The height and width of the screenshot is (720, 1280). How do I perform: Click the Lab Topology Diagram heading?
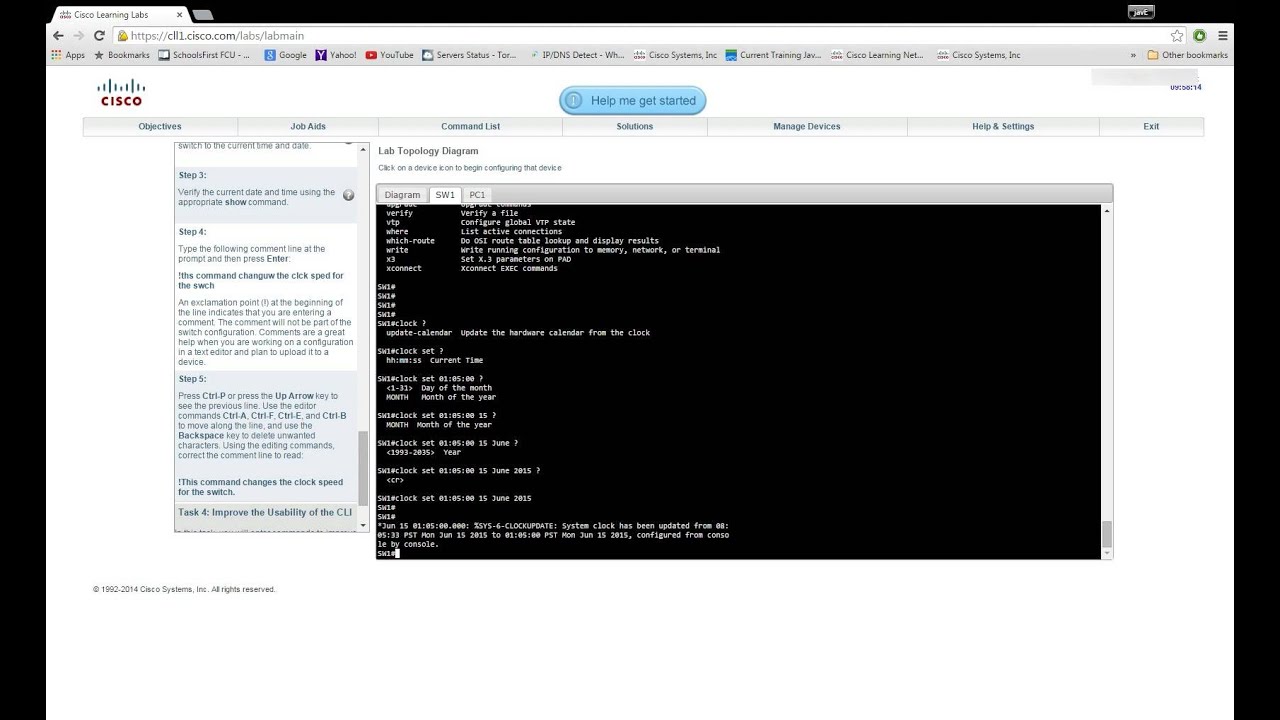point(428,151)
